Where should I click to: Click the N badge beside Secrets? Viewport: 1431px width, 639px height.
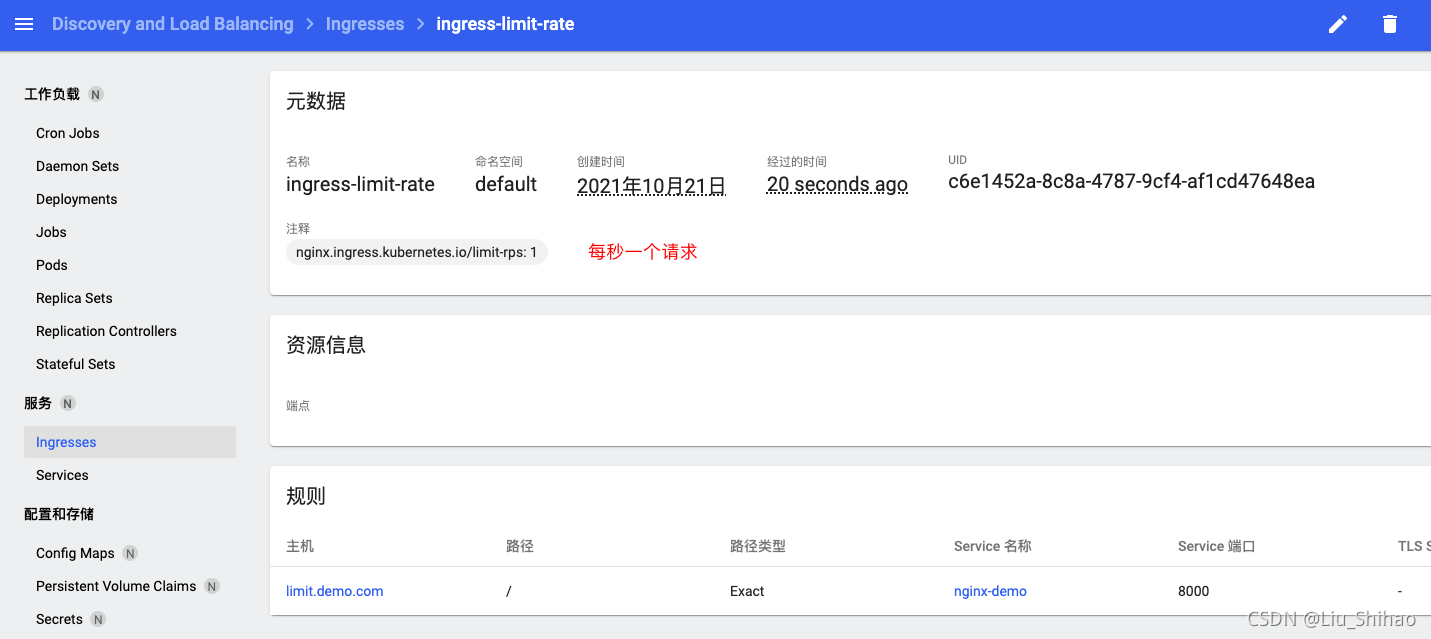(98, 619)
